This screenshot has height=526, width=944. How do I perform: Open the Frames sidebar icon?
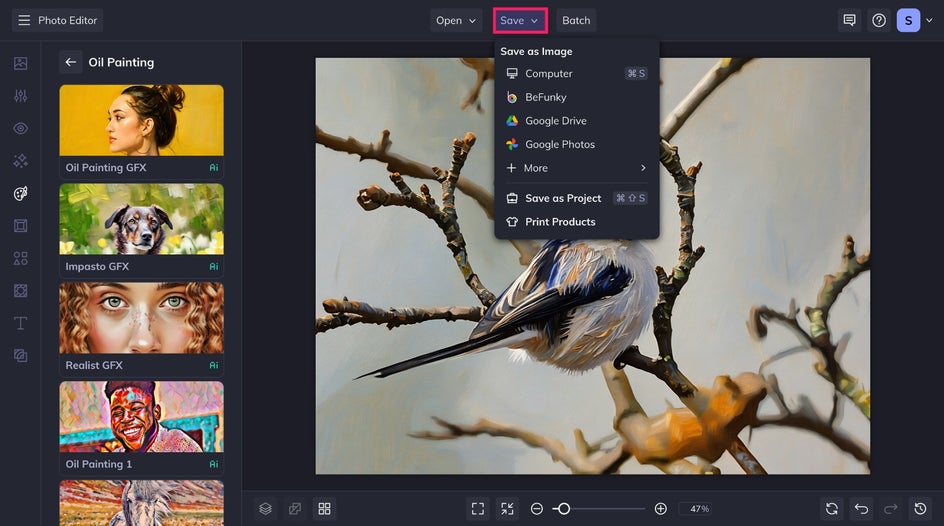pos(20,226)
